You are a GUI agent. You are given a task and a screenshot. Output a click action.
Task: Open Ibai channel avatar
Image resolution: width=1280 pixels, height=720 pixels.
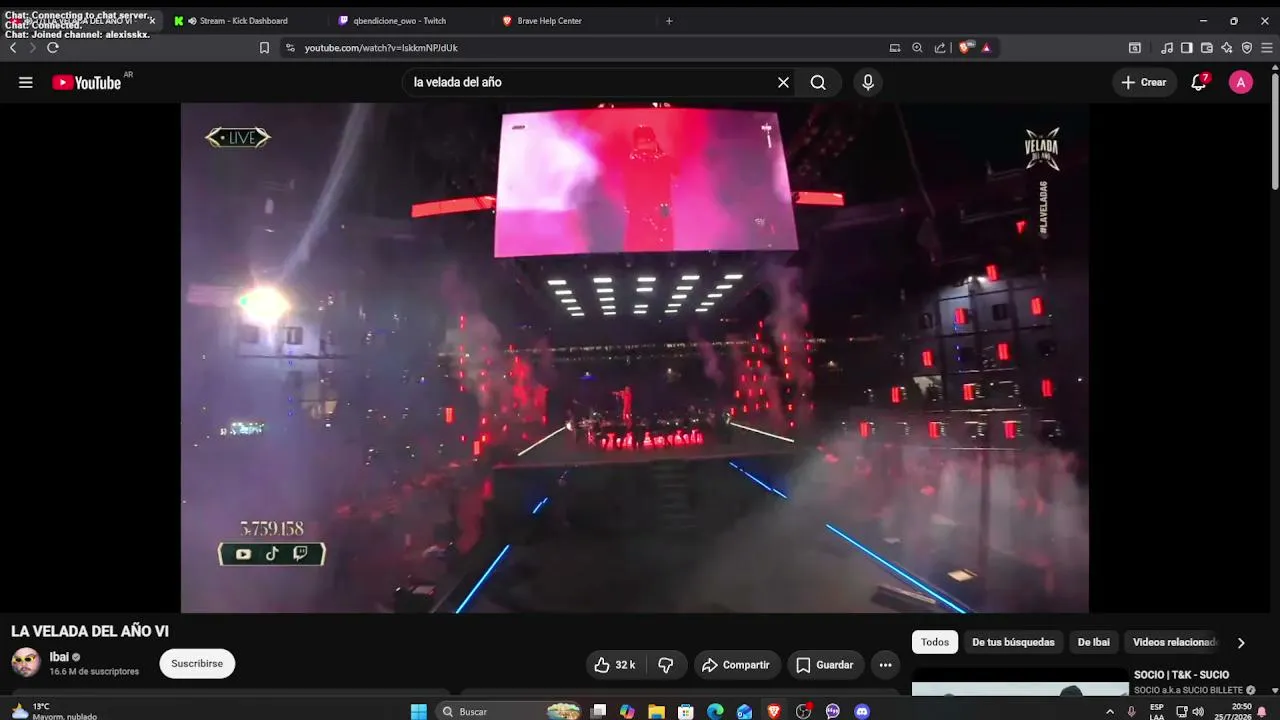(26, 662)
